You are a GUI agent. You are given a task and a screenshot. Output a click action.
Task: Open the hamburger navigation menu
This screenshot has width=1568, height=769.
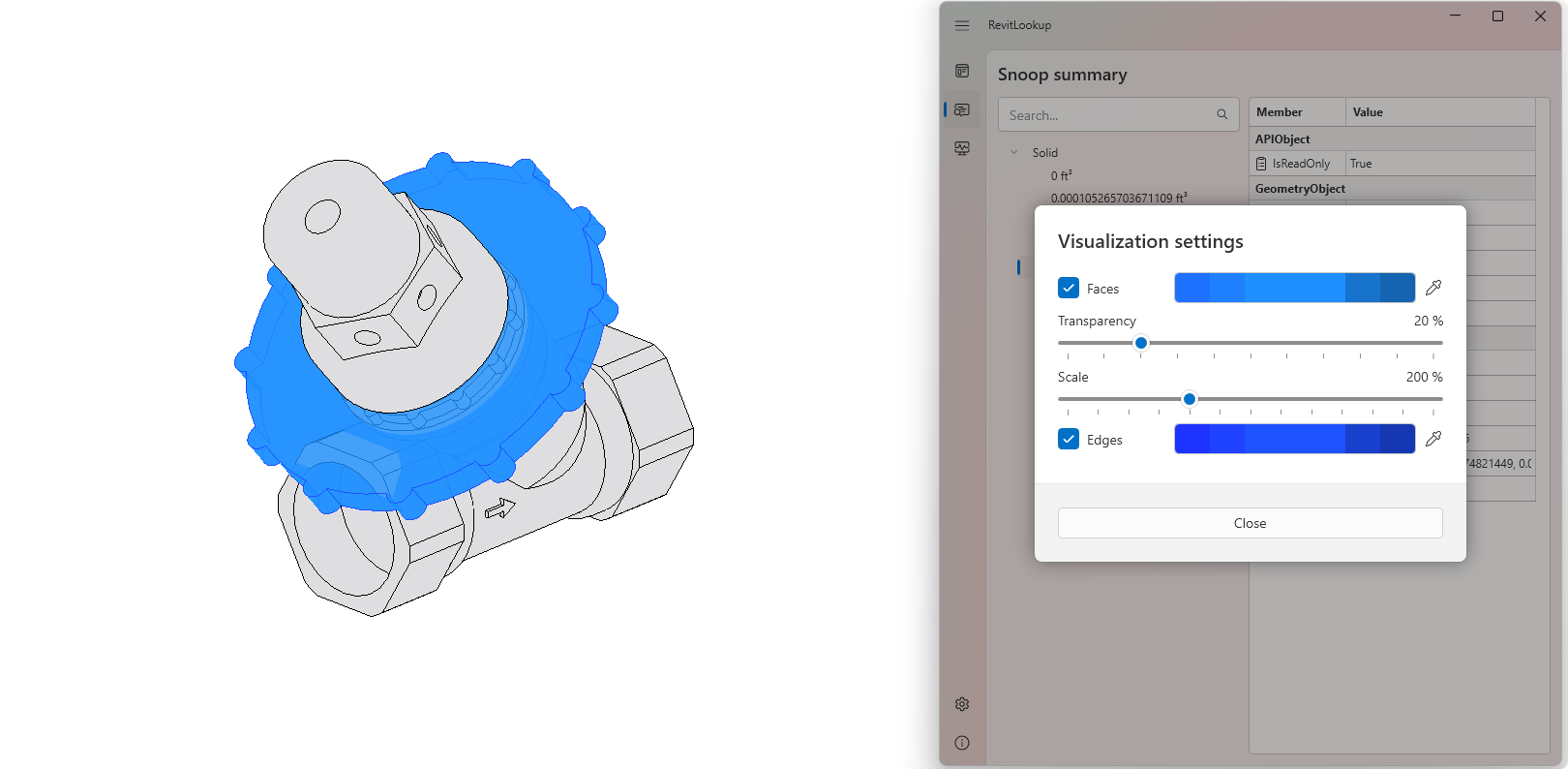[961, 25]
